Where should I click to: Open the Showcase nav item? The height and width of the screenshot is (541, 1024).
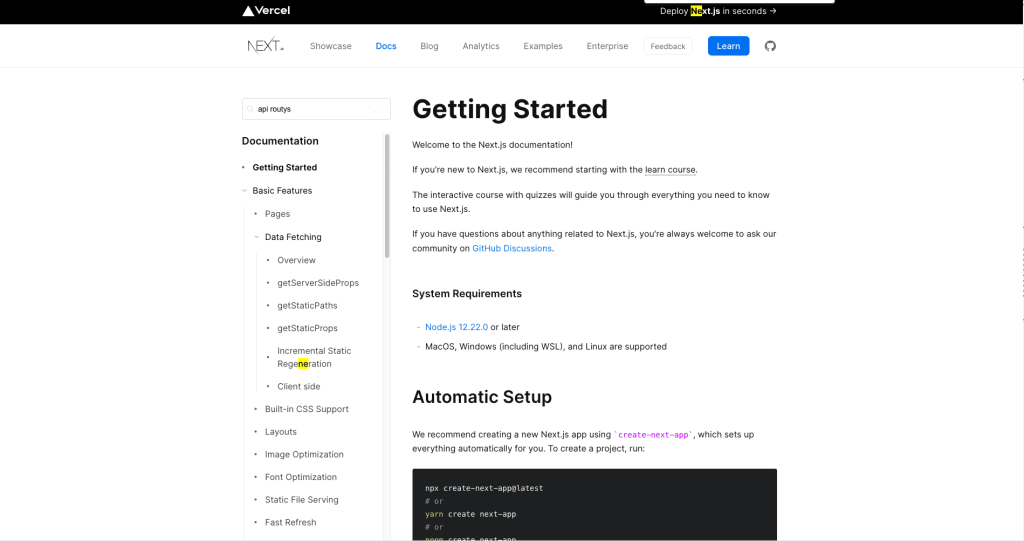(x=330, y=46)
